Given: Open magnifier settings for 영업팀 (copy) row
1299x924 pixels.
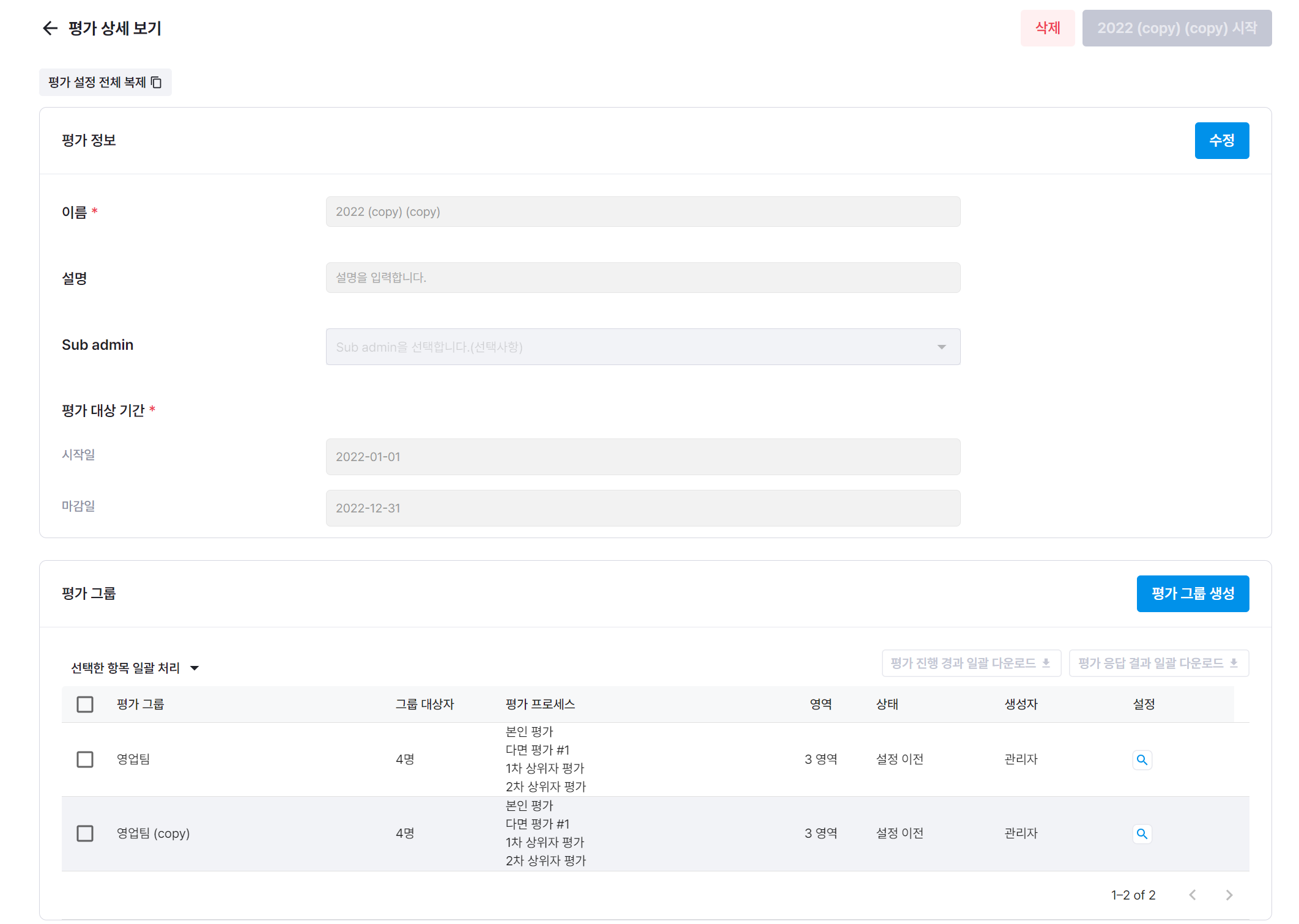Looking at the screenshot, I should [1141, 833].
